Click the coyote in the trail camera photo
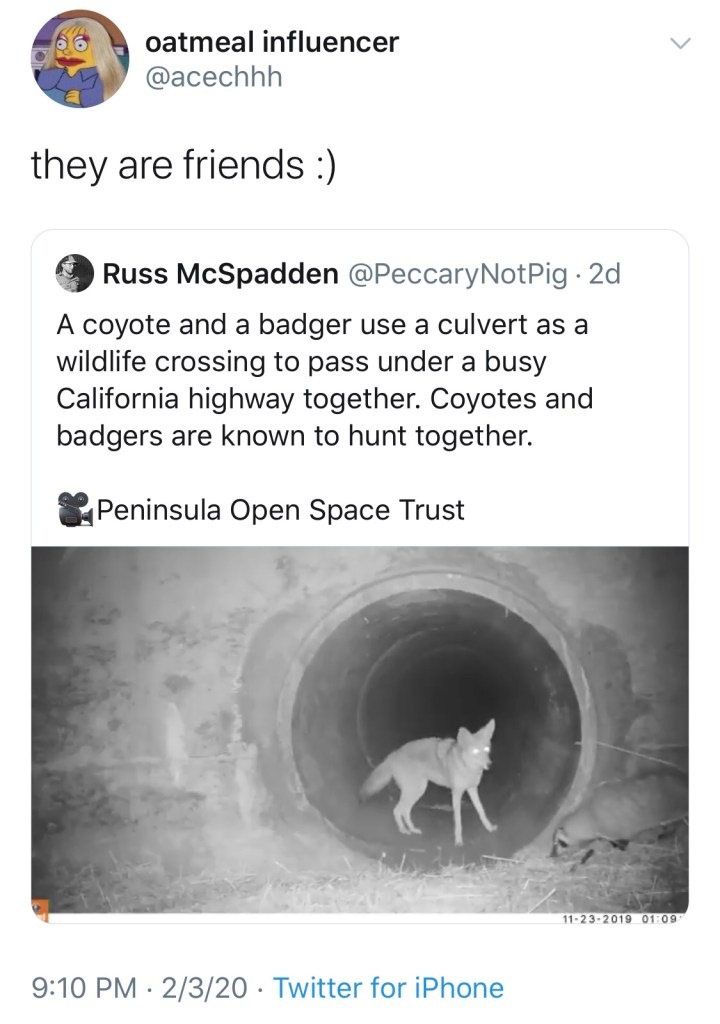This screenshot has width=720, height=1024. (x=438, y=775)
